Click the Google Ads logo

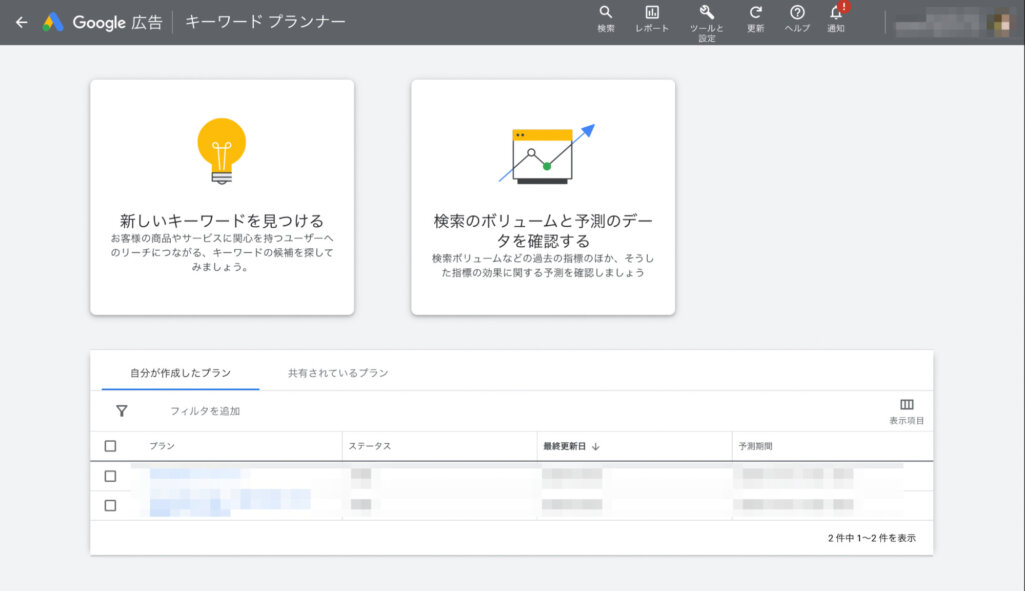(x=53, y=22)
